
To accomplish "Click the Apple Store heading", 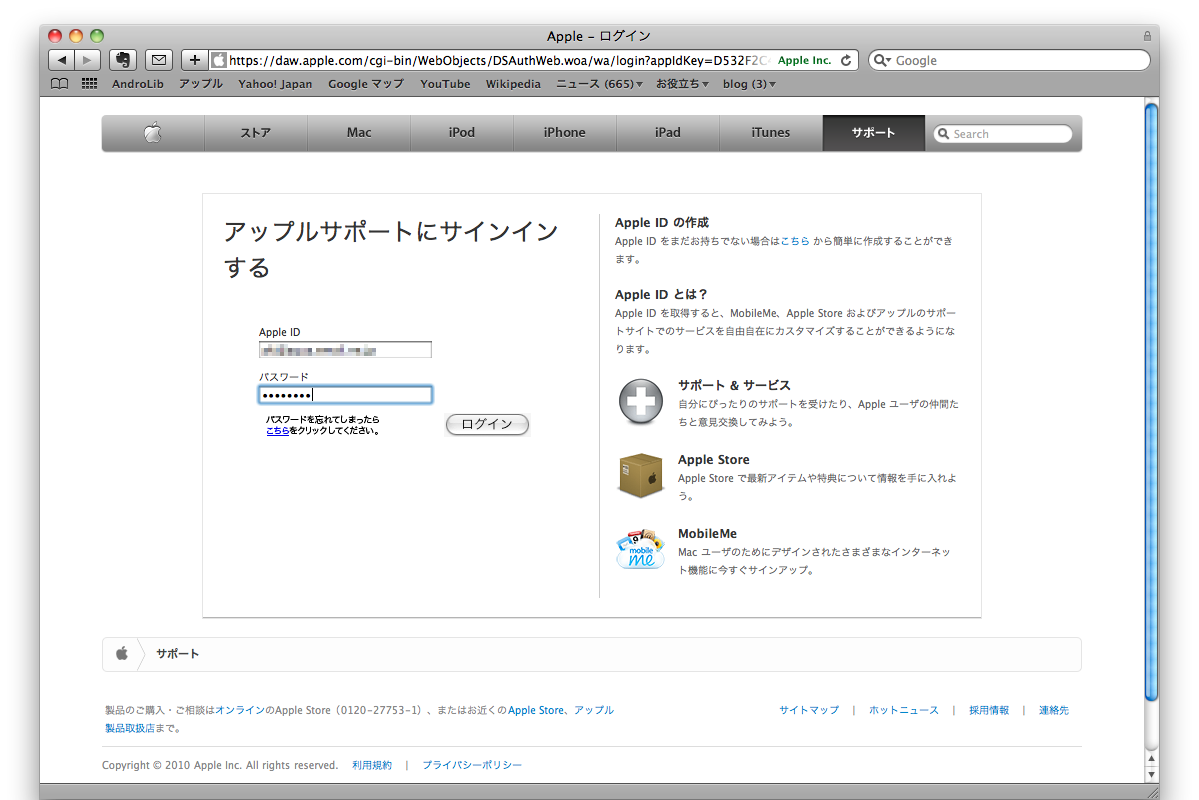I will [x=713, y=460].
